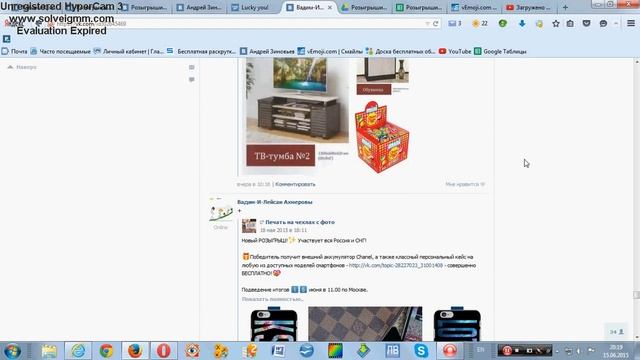The width and height of the screenshot is (640, 360).
Task: Open the YouTube 'Загружено' browser tab
Action: point(529,7)
